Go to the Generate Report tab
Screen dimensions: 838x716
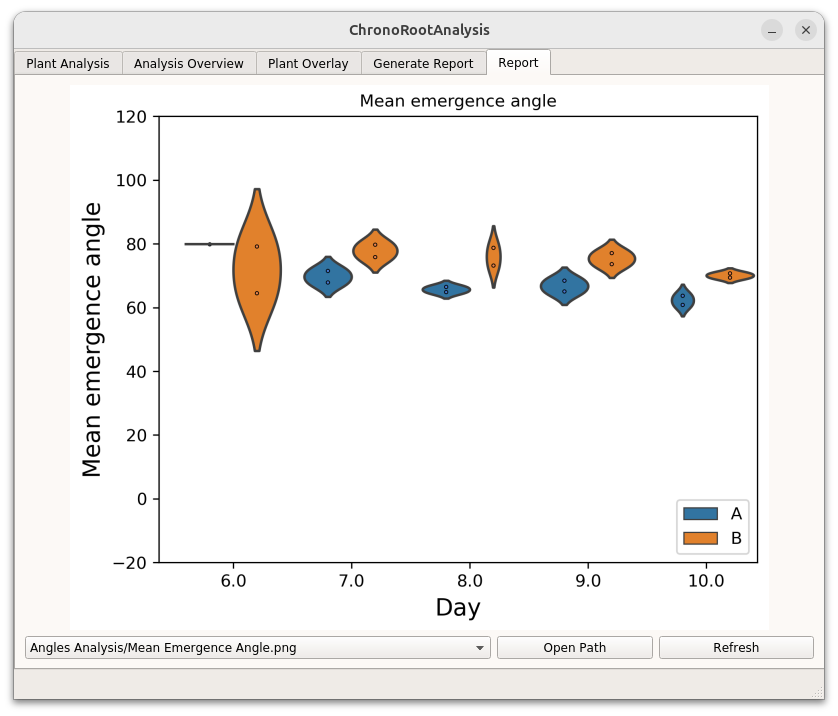coord(423,63)
